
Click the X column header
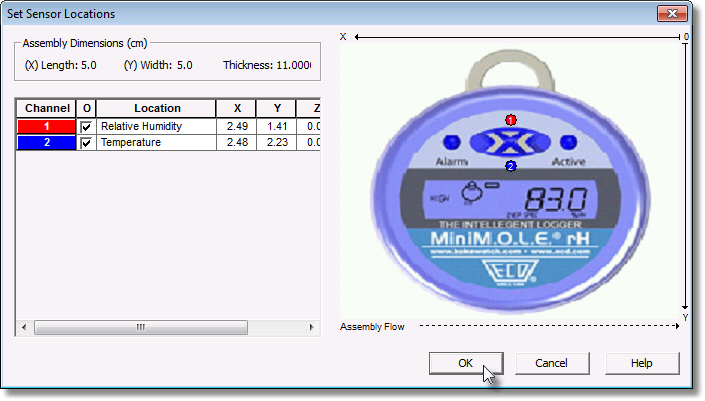pyautogui.click(x=236, y=108)
